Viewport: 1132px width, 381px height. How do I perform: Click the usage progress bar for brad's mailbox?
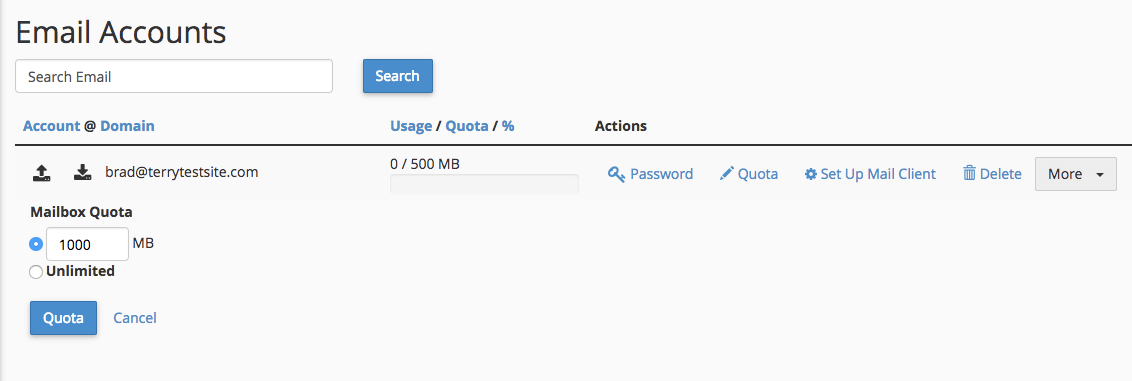point(484,184)
